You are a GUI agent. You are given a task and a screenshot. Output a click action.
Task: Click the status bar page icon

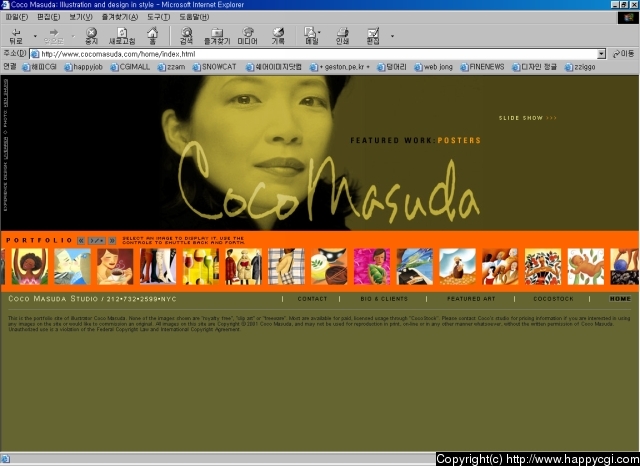click(x=5, y=459)
